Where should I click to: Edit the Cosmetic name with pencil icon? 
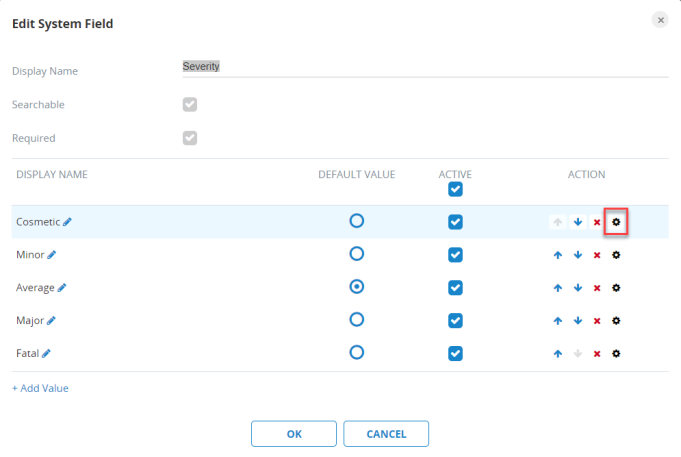(x=68, y=222)
